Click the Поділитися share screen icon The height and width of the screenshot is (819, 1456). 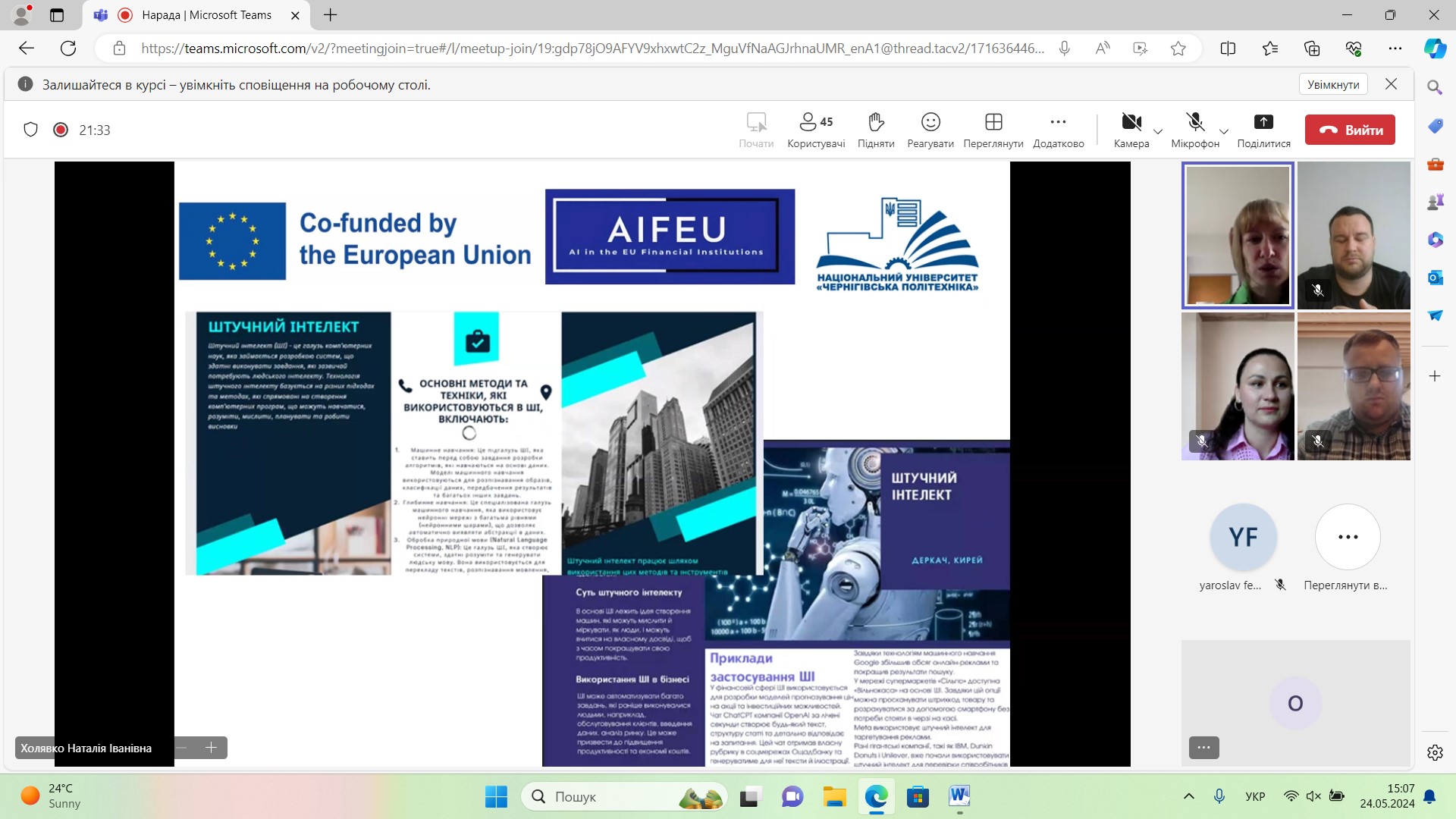[1263, 130]
